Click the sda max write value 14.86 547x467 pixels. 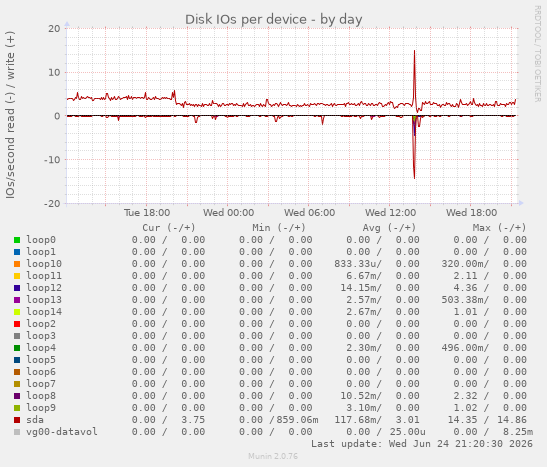pos(512,420)
